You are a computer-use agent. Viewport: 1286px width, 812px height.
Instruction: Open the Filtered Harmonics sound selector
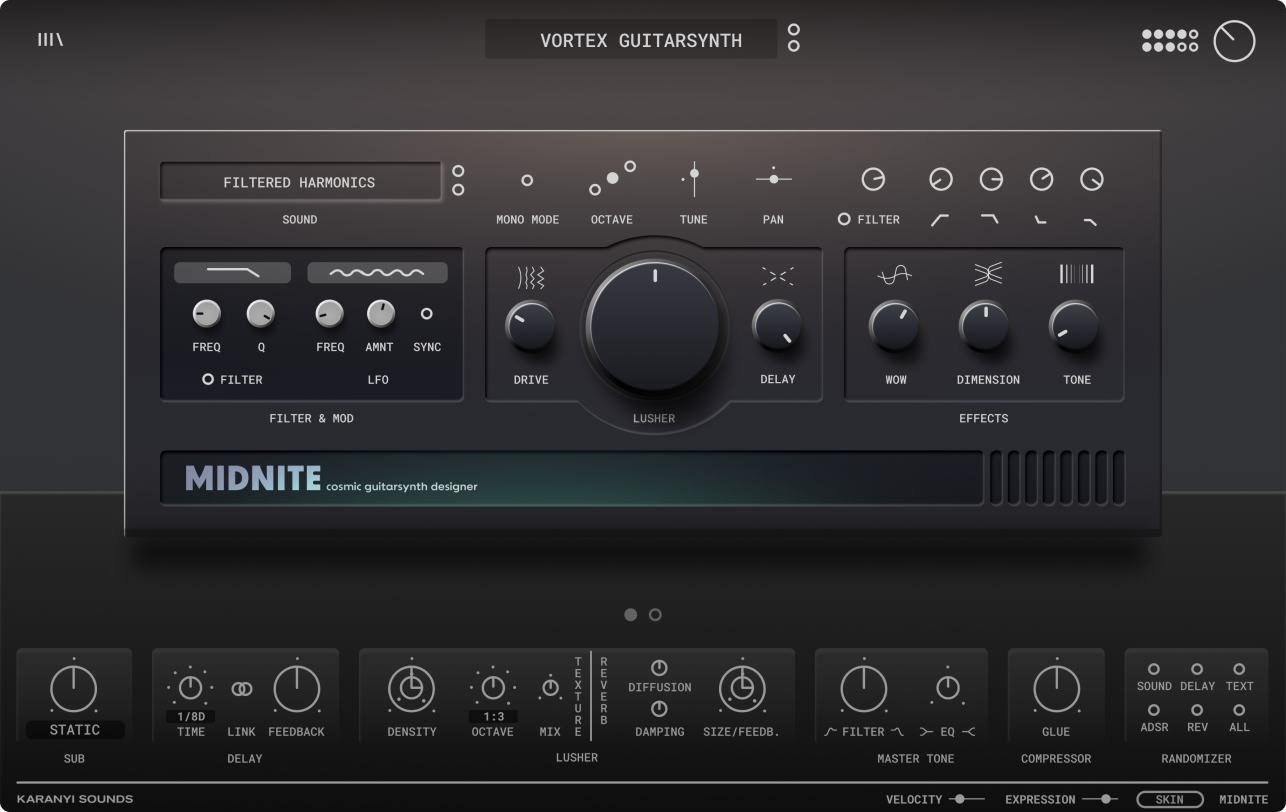300,183
